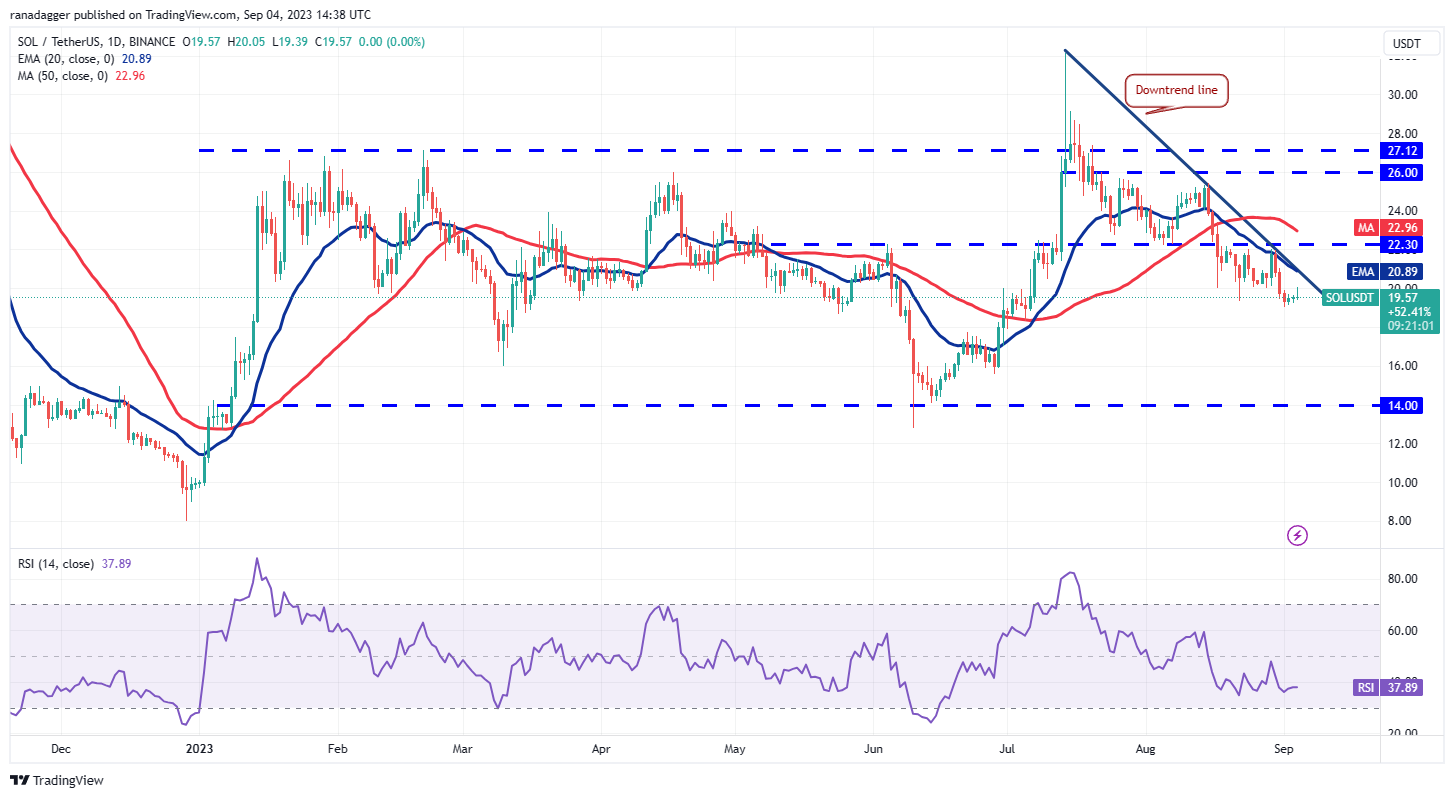
Task: Select the 2023 label on the time axis
Action: coord(199,748)
